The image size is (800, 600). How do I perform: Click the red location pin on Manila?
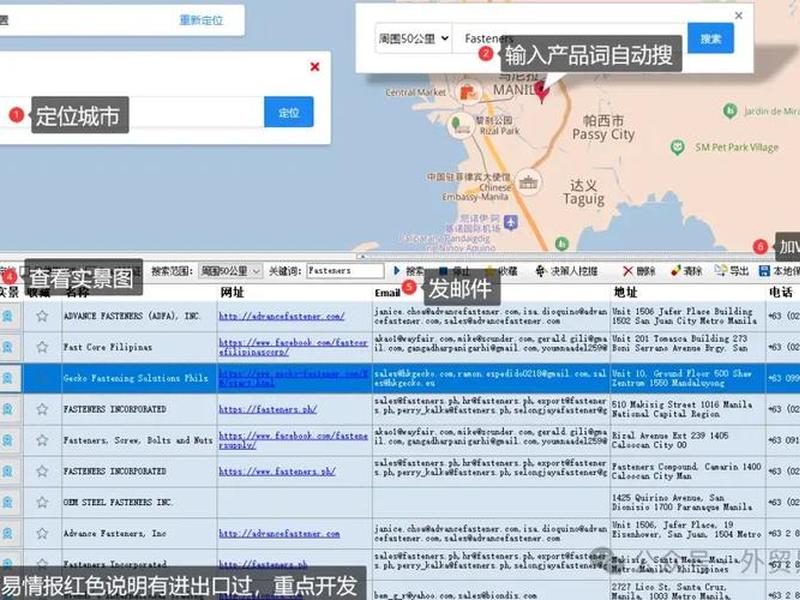[542, 92]
